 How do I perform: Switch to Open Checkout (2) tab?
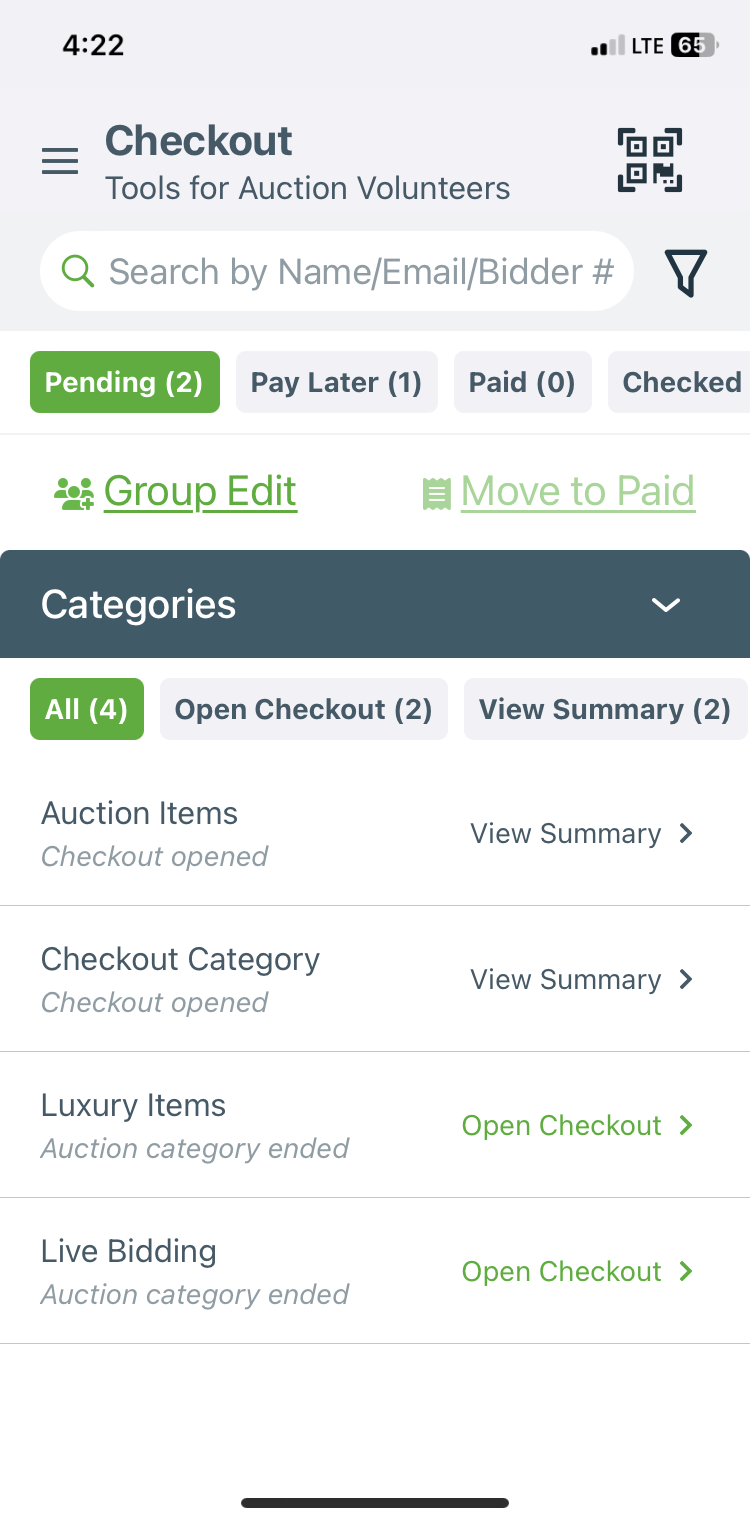304,709
